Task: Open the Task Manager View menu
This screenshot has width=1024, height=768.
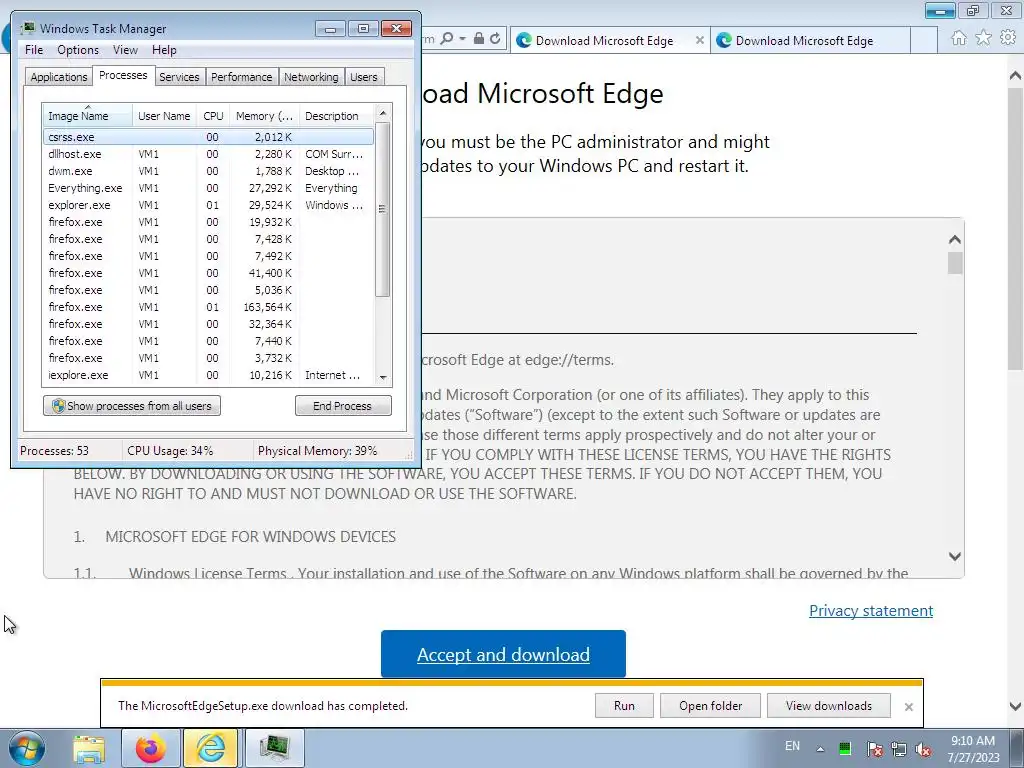Action: pos(125,50)
